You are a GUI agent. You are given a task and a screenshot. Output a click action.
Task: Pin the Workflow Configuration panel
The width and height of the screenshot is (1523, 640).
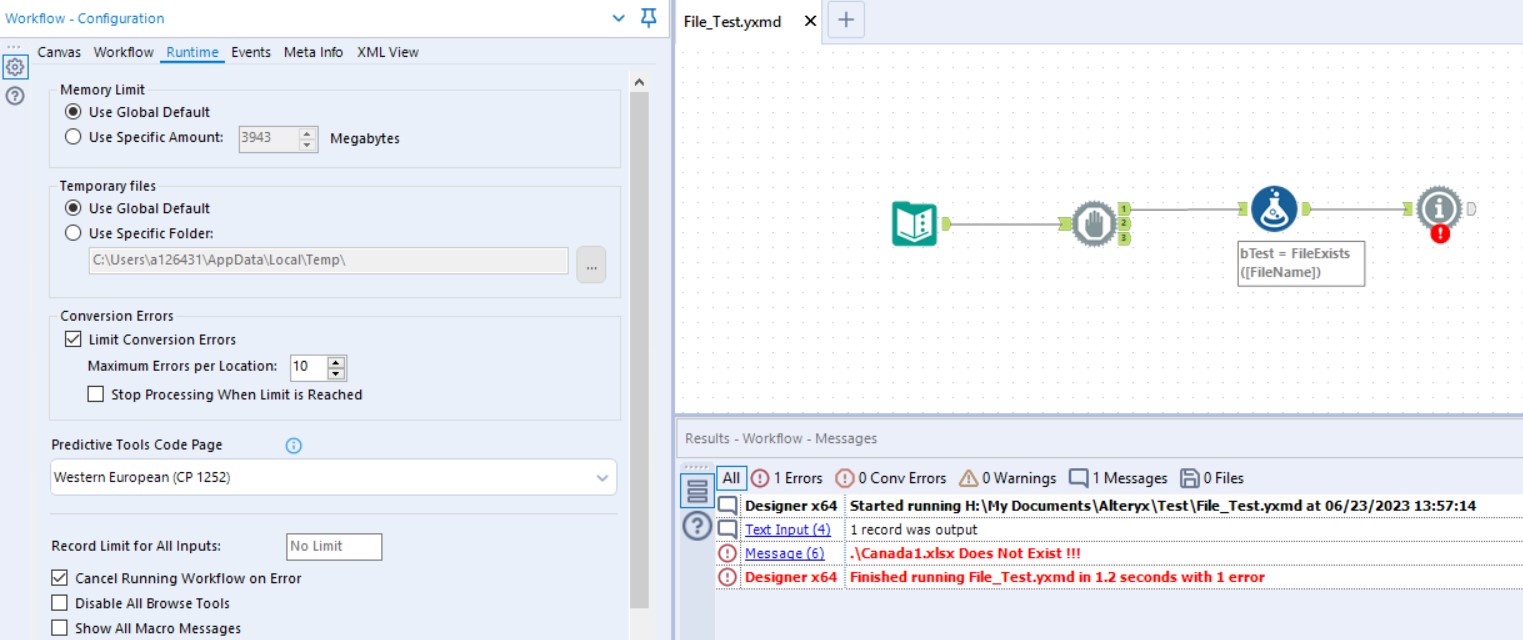tap(649, 18)
